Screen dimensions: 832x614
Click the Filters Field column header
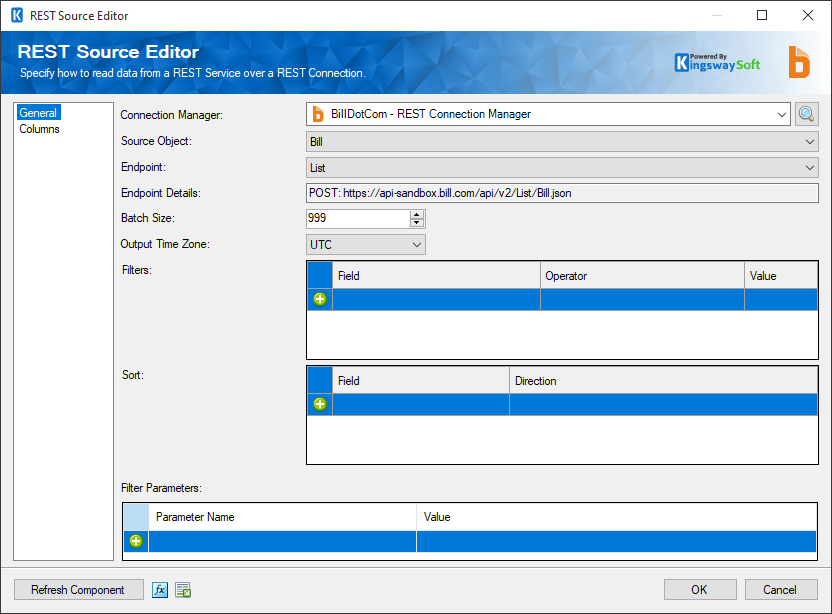[x=436, y=276]
